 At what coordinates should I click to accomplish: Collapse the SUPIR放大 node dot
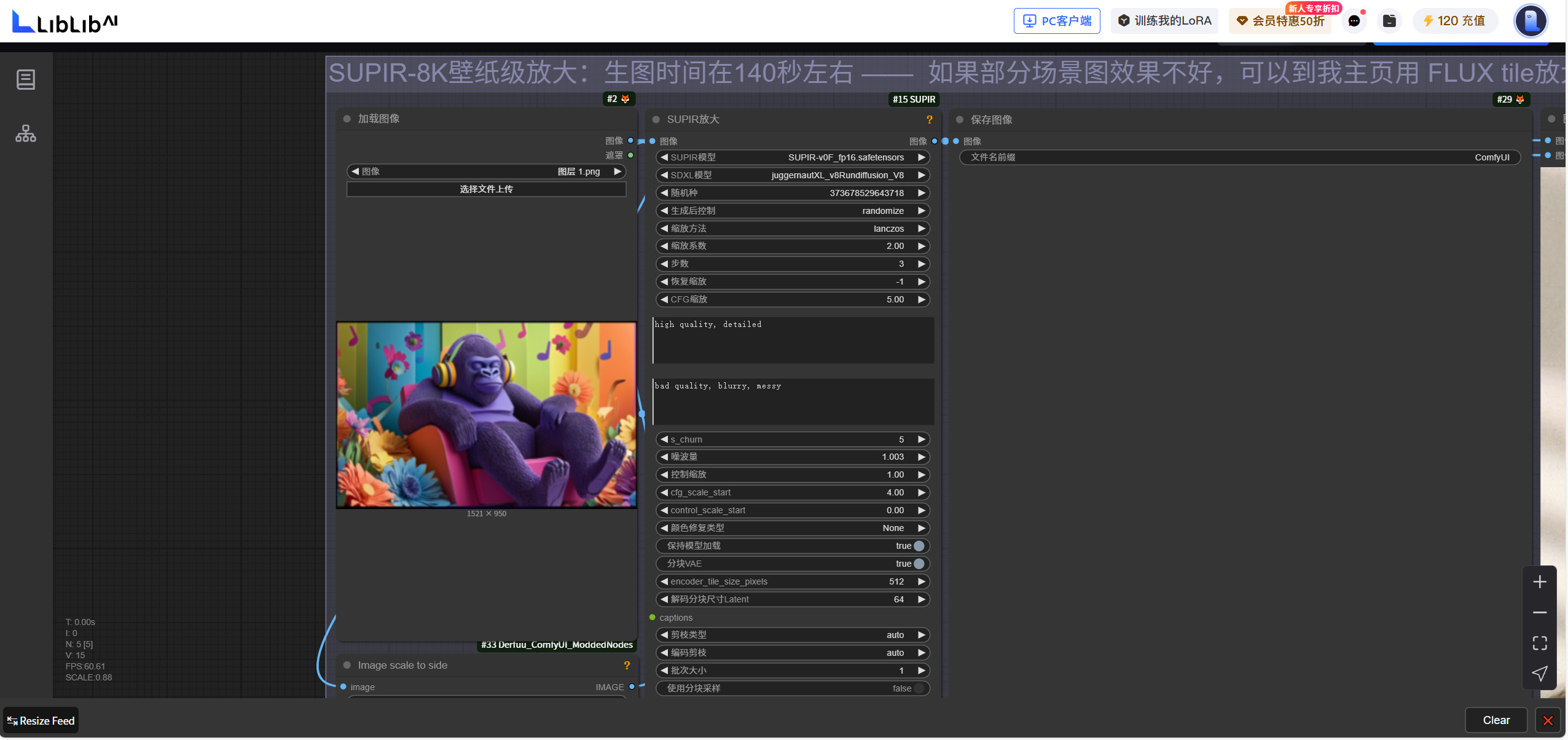[656, 119]
